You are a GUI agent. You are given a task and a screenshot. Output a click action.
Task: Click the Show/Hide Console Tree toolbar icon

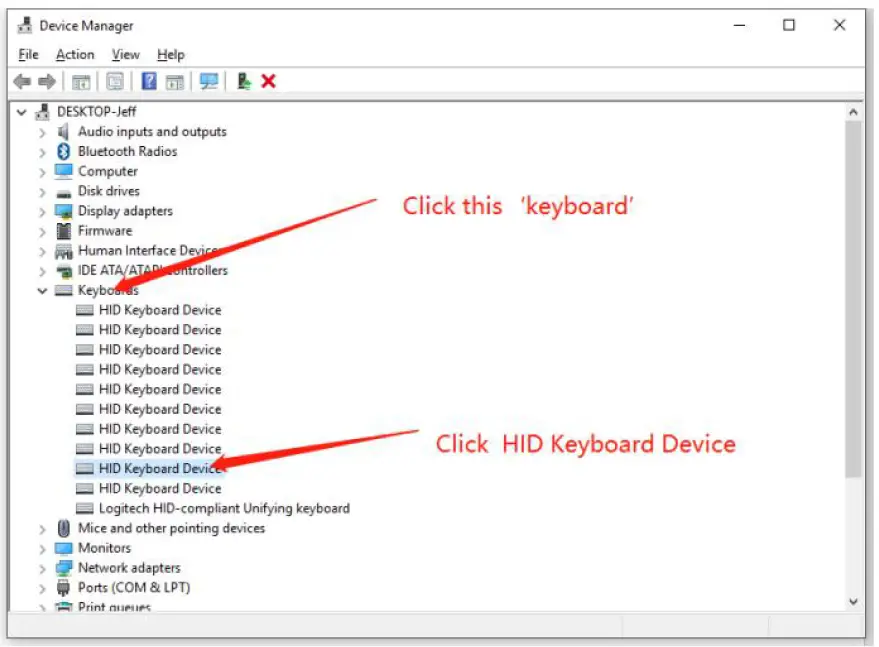pos(81,82)
